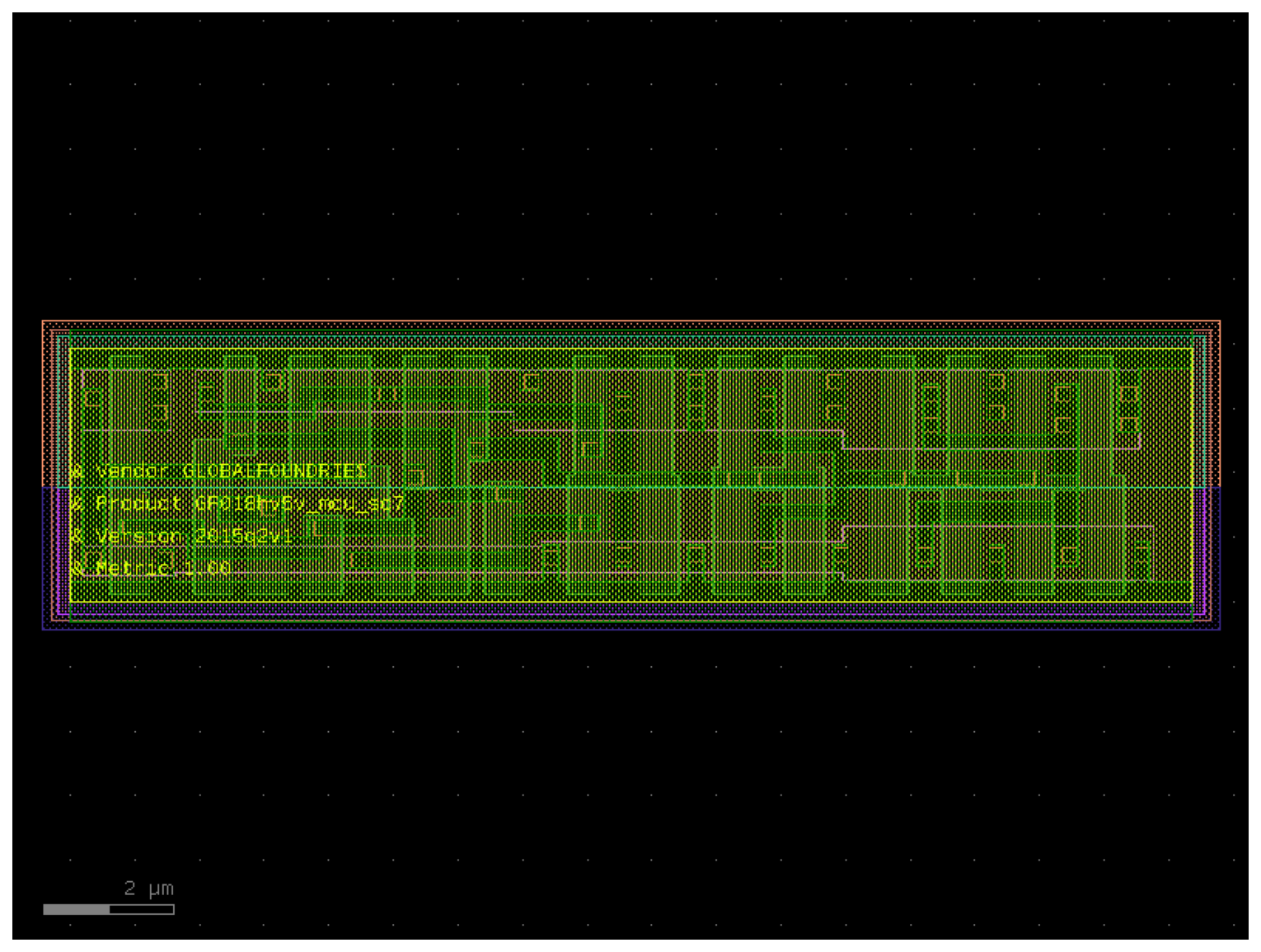The height and width of the screenshot is (952, 1261).
Task: Click the "& Metric 1.00" label
Action: tap(150, 569)
